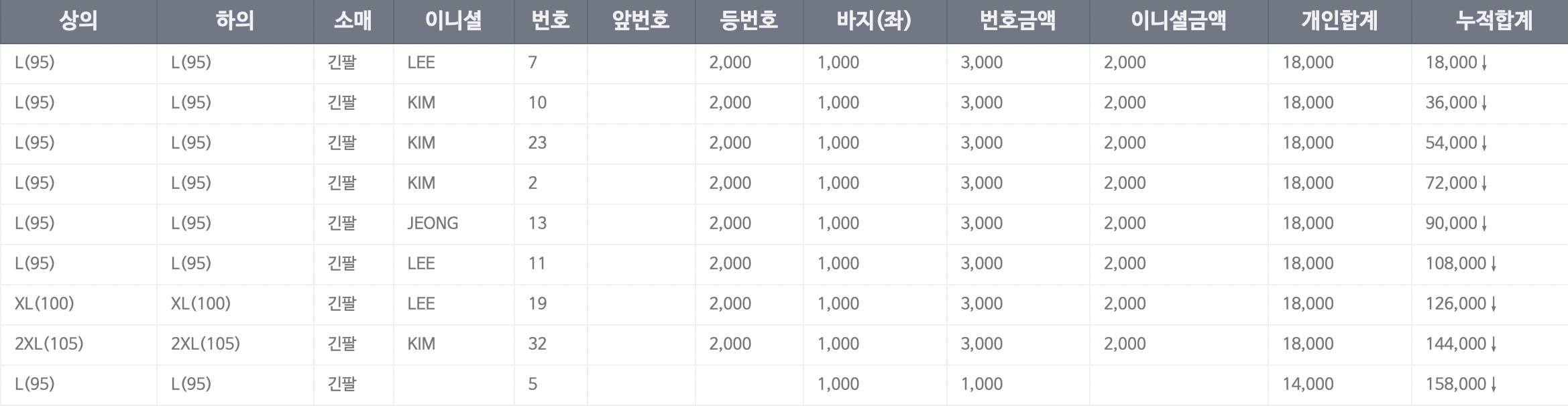Click the 등번호 column header
This screenshot has height=406, width=1568.
coord(748,21)
